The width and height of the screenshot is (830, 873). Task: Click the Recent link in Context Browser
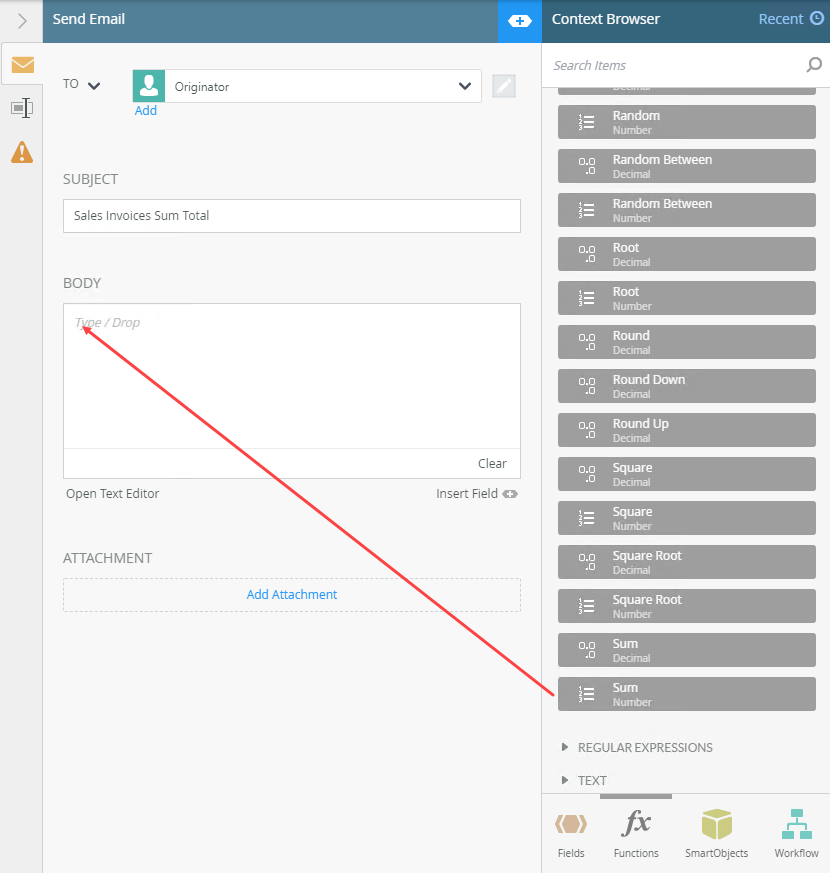click(780, 19)
